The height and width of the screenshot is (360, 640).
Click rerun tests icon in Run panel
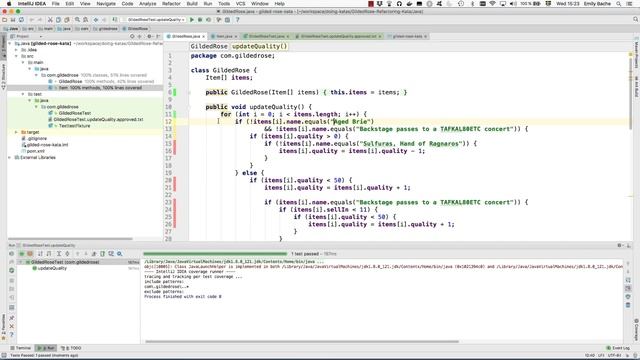click(x=11, y=254)
